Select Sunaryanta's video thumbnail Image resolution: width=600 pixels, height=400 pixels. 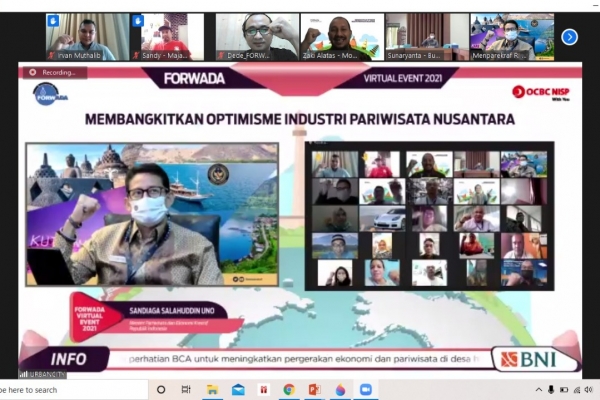[427, 37]
